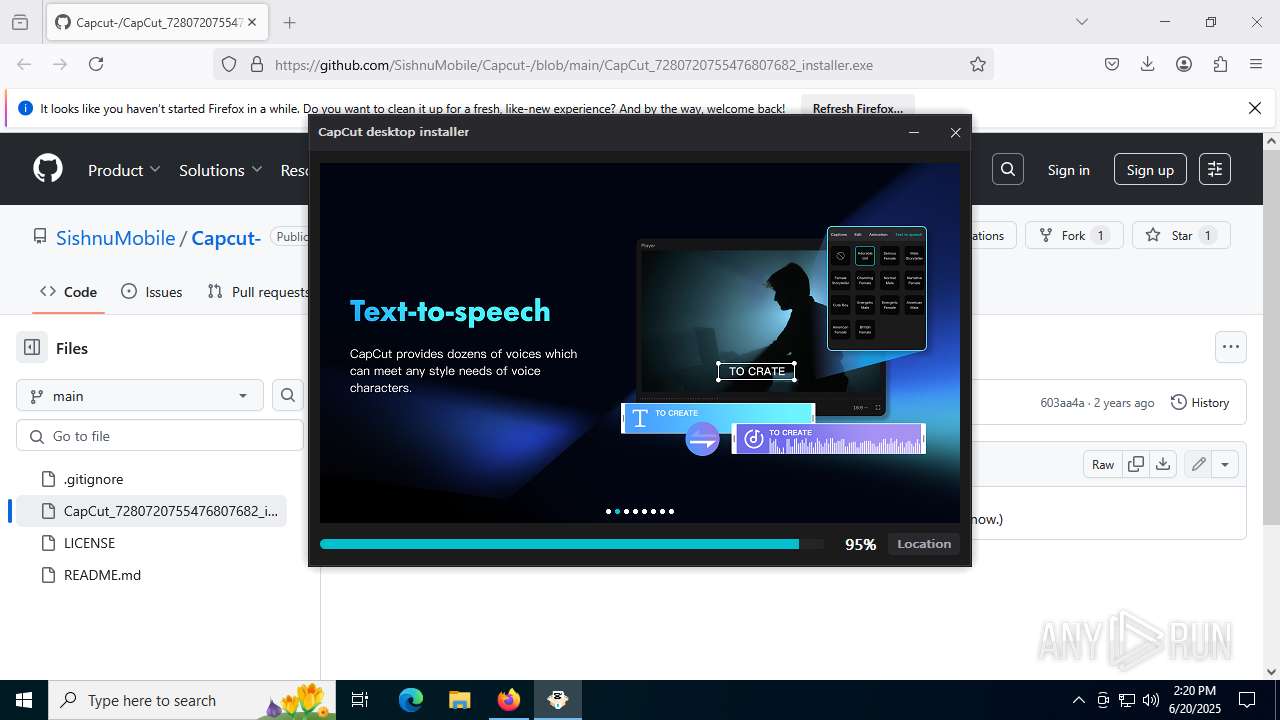Expand the Solutions menu
Image resolution: width=1280 pixels, height=720 pixels.
pos(221,170)
